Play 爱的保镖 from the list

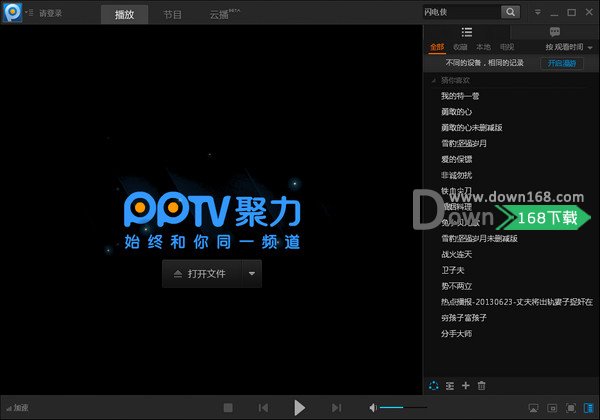click(x=457, y=159)
